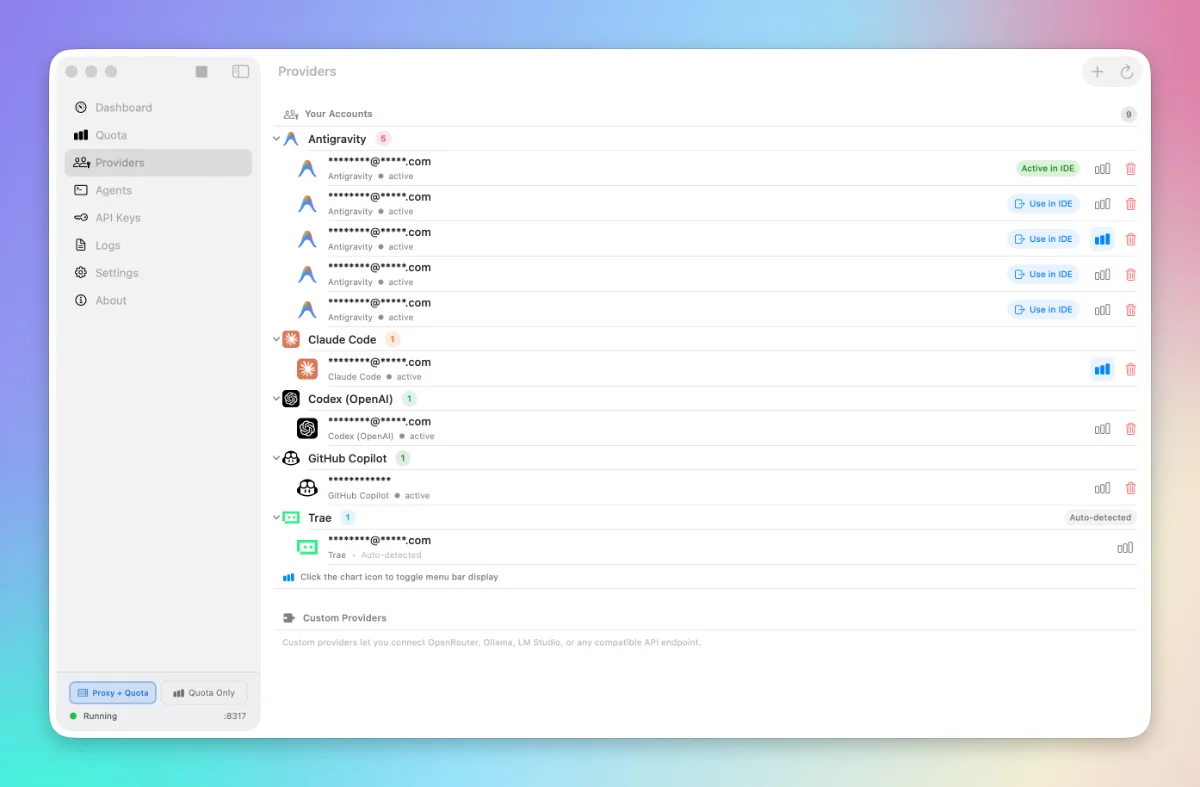
Task: Collapse the Antigravity group chevron
Action: coord(277,139)
